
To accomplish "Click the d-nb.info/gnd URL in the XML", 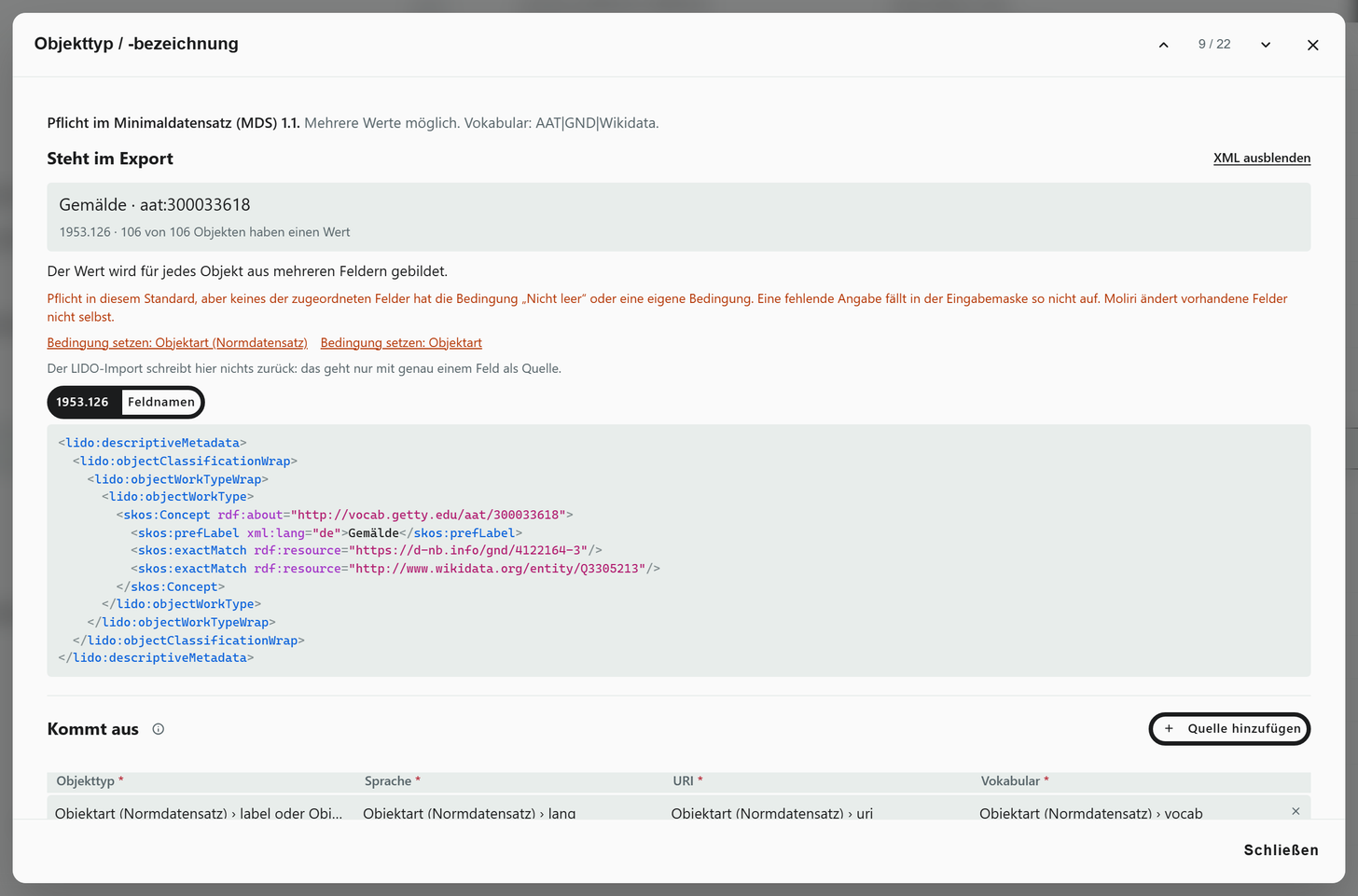I will pos(468,551).
